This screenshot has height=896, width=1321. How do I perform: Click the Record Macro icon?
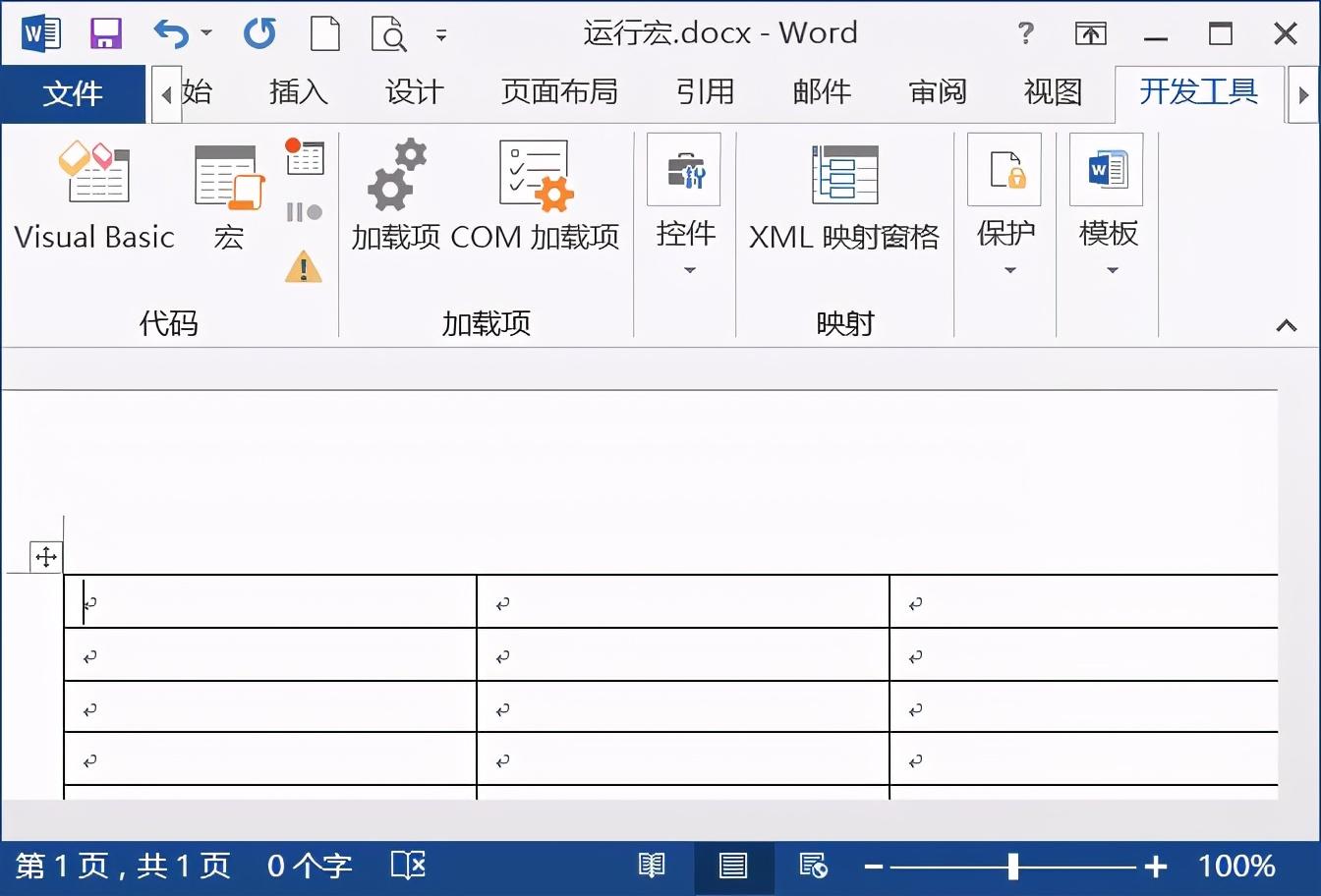(x=305, y=156)
